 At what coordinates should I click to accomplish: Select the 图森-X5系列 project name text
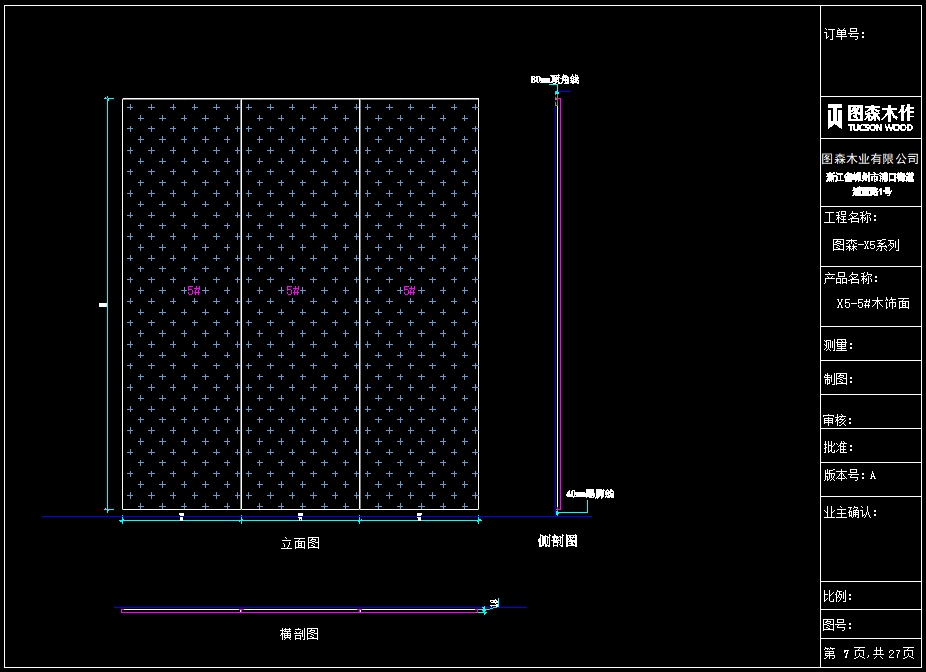pyautogui.click(x=866, y=245)
